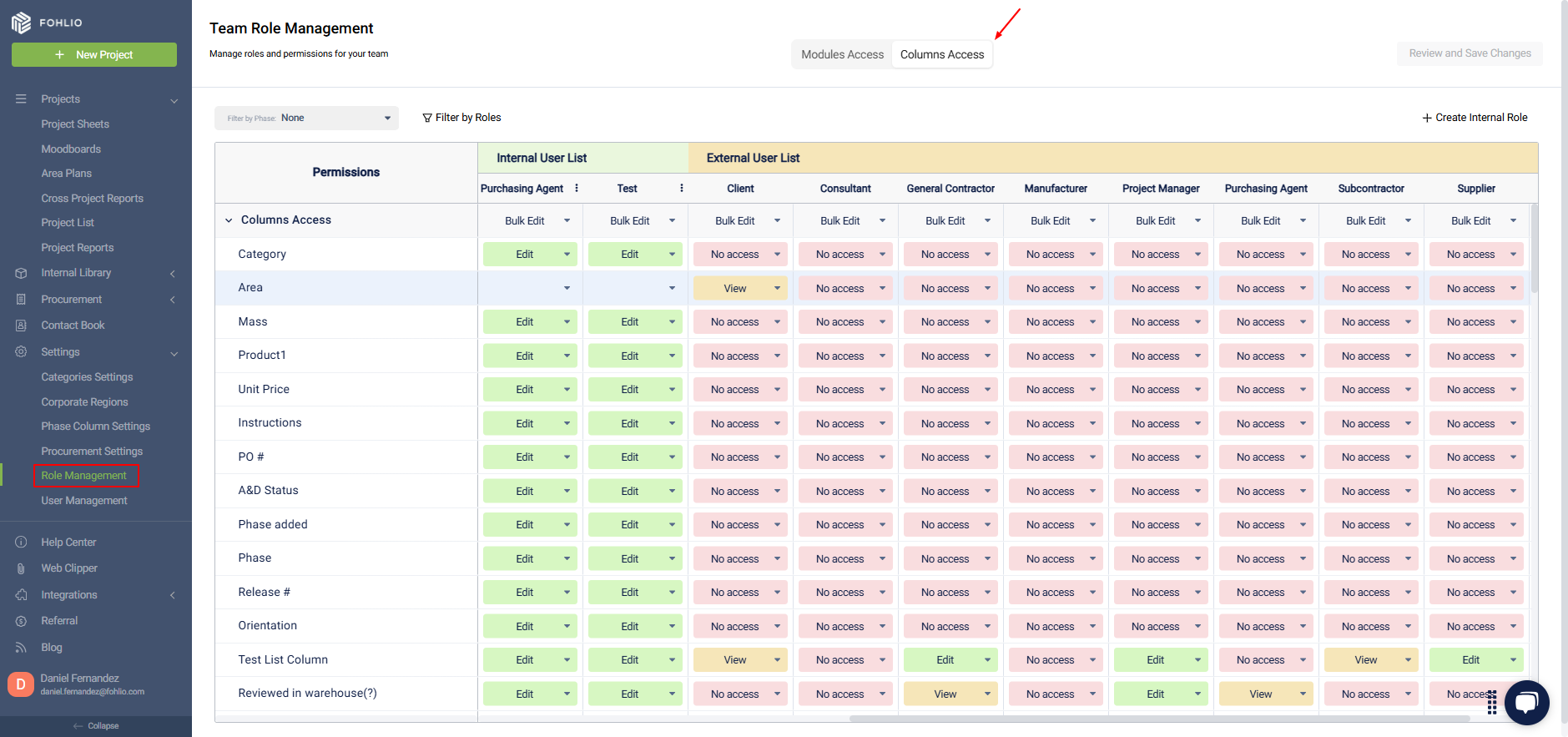Viewport: 1568px width, 737px height.
Task: Click the New Project button
Action: [94, 55]
